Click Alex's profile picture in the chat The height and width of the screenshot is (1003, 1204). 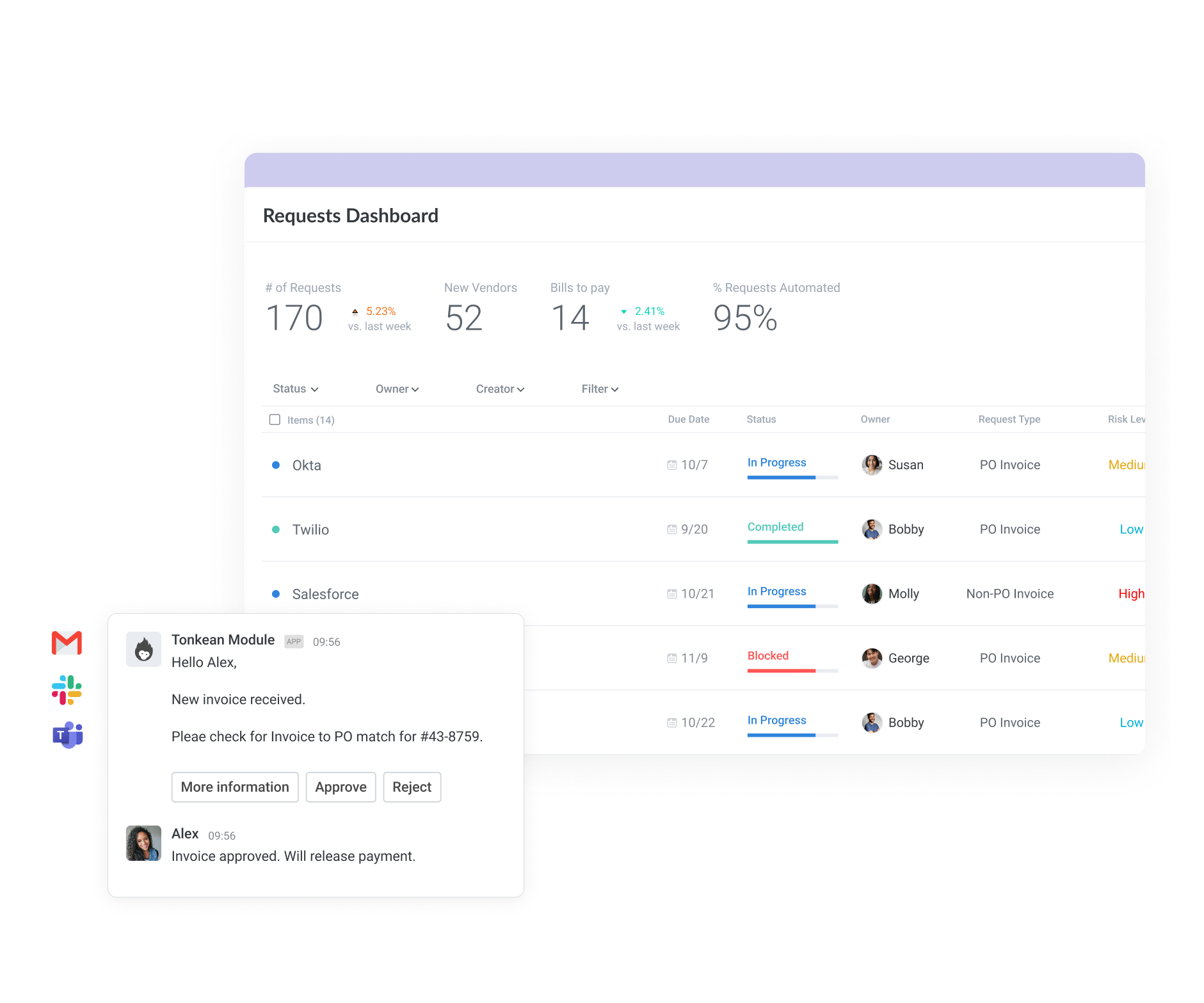click(x=143, y=843)
